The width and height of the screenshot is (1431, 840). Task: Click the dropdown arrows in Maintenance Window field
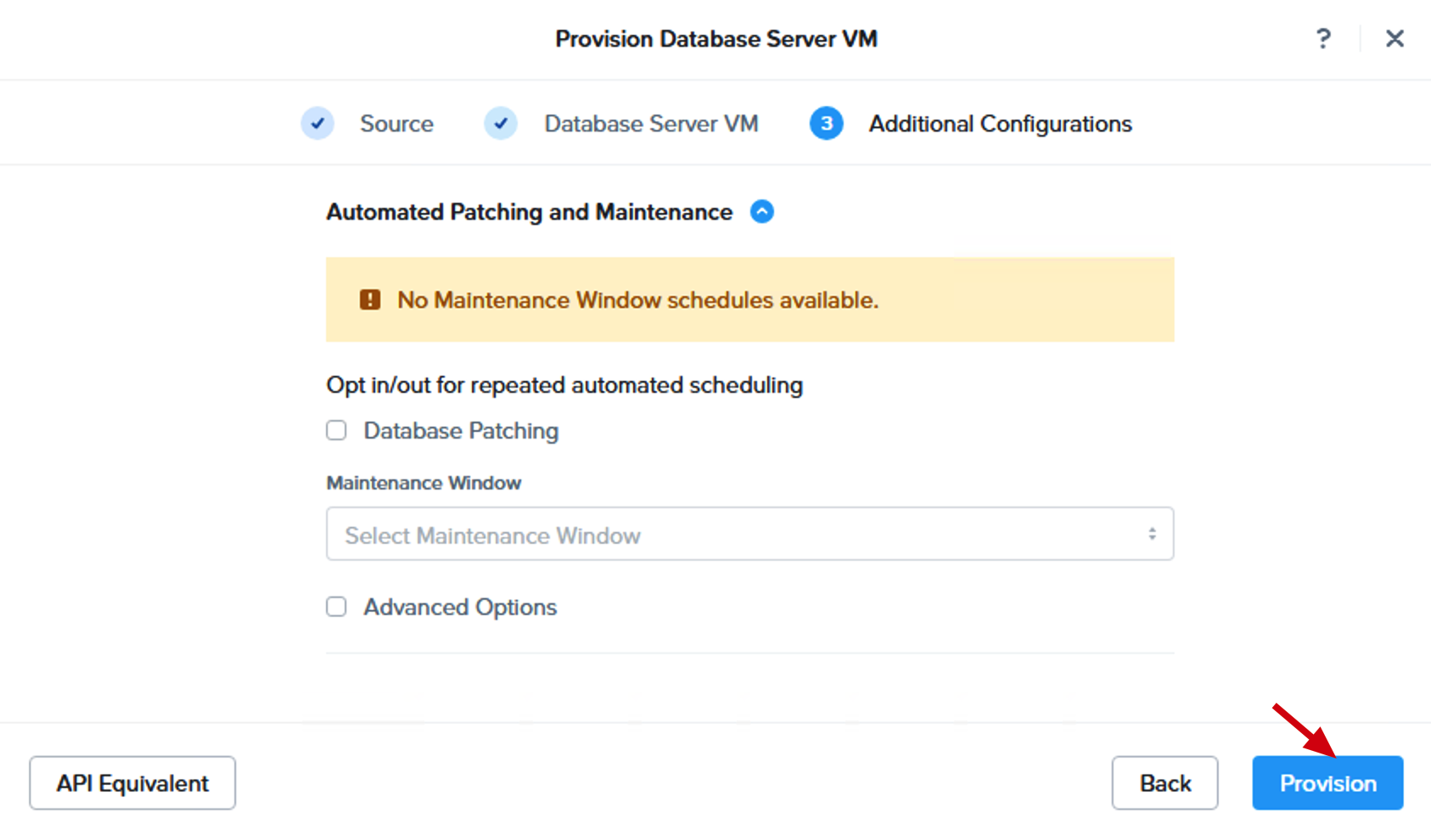pyautogui.click(x=1152, y=534)
